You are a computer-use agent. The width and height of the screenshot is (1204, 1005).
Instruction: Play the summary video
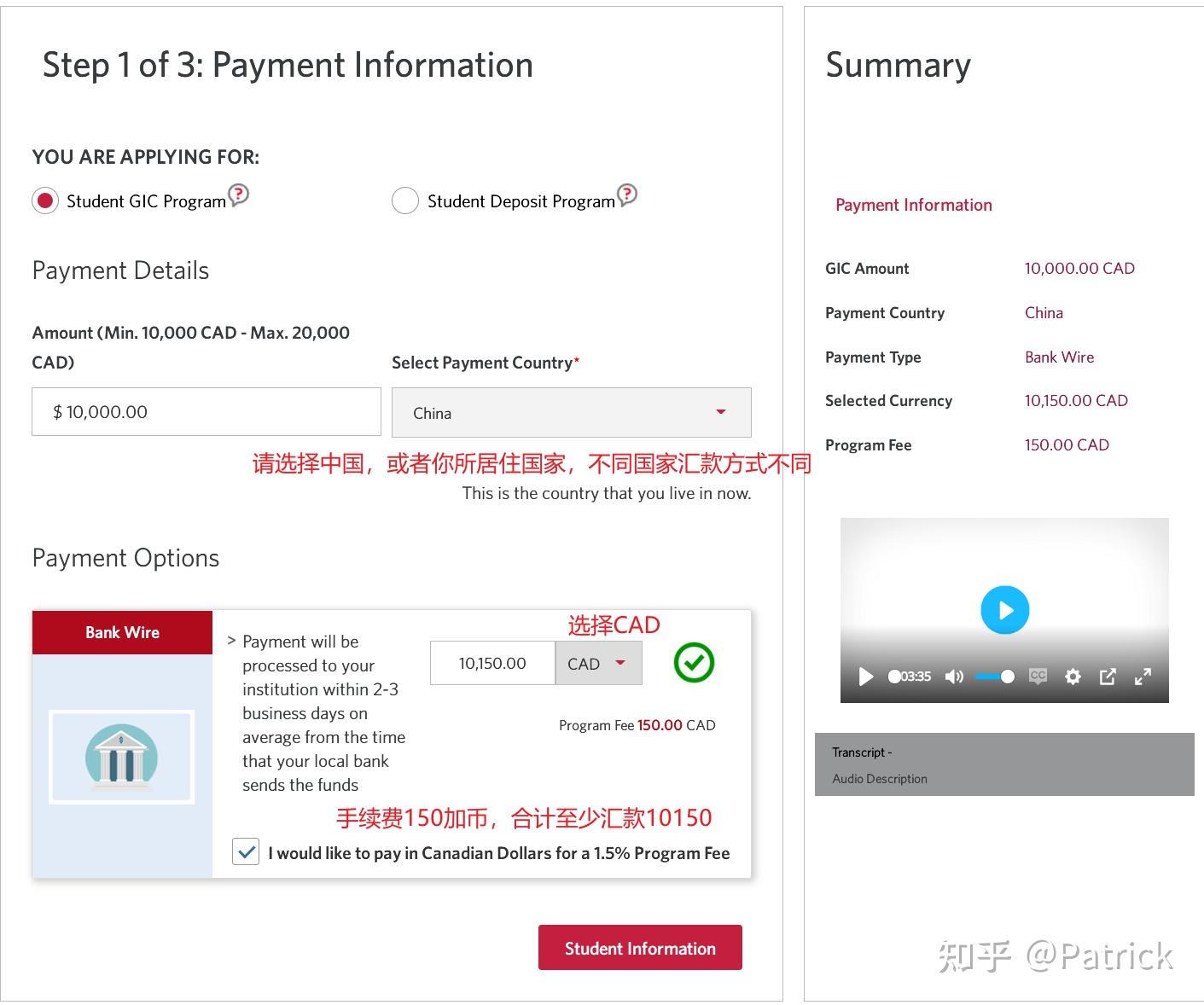click(1005, 609)
